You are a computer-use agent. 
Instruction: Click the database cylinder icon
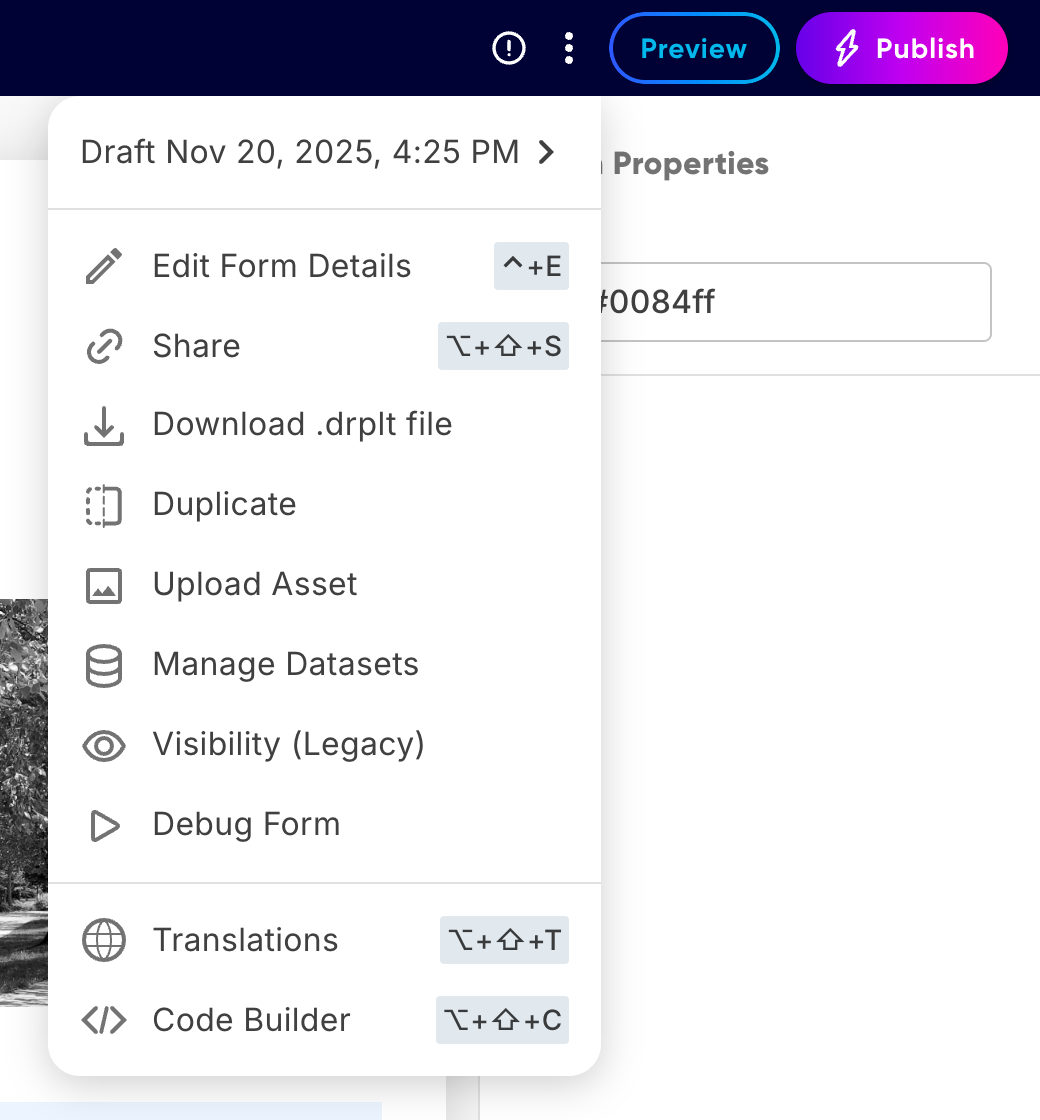tap(104, 666)
